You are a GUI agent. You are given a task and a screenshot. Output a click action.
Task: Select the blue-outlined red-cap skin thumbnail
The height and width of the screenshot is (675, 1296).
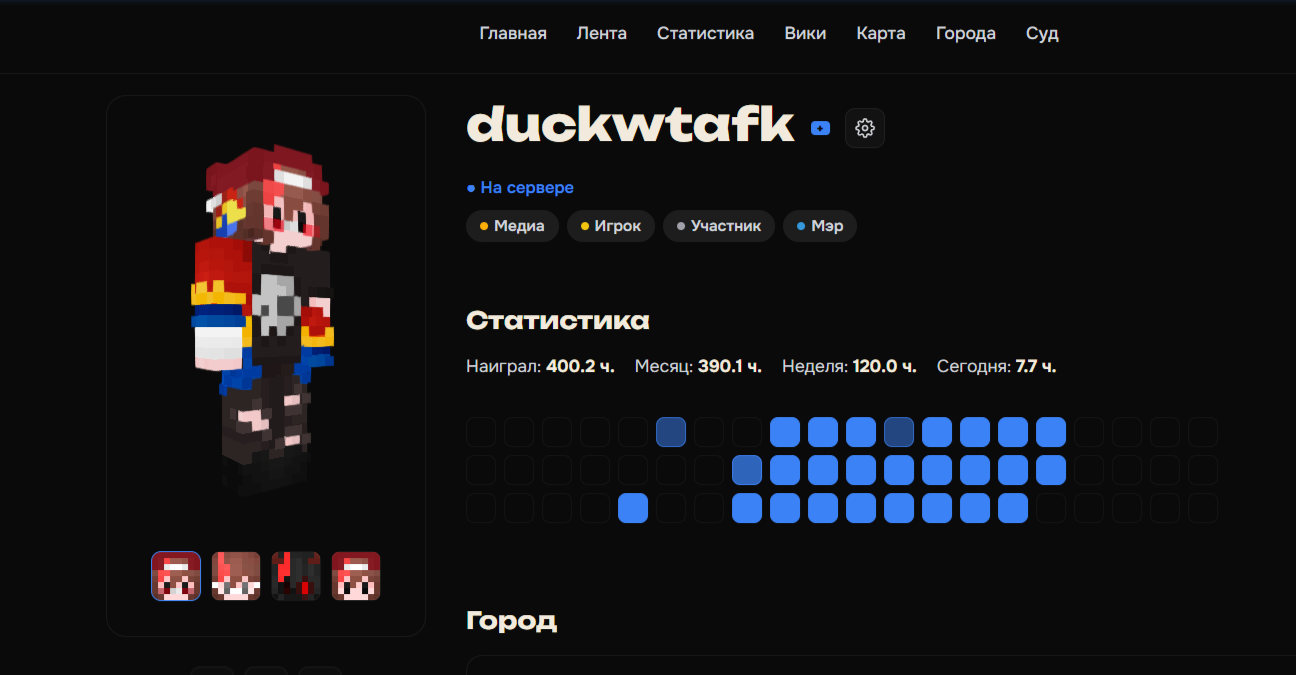(176, 576)
